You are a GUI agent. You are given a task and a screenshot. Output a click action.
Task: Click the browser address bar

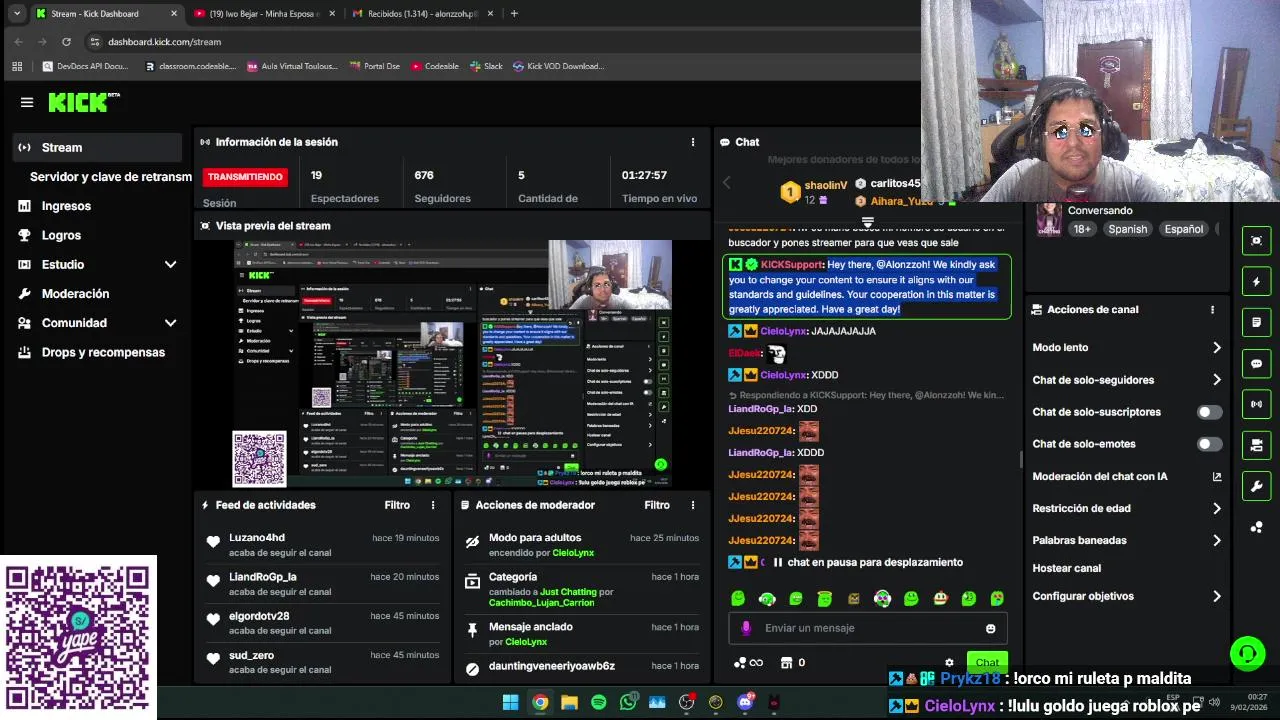[x=500, y=42]
